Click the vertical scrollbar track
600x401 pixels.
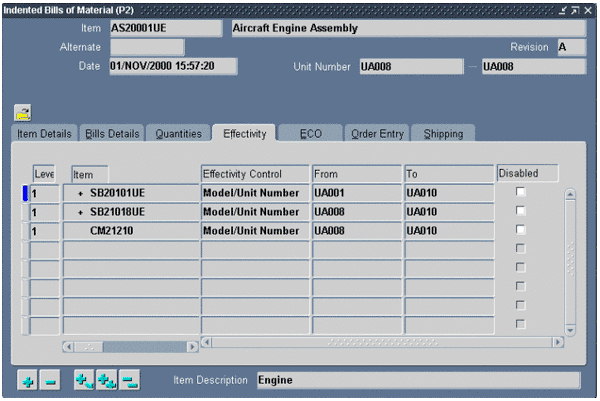pyautogui.click(x=570, y=262)
